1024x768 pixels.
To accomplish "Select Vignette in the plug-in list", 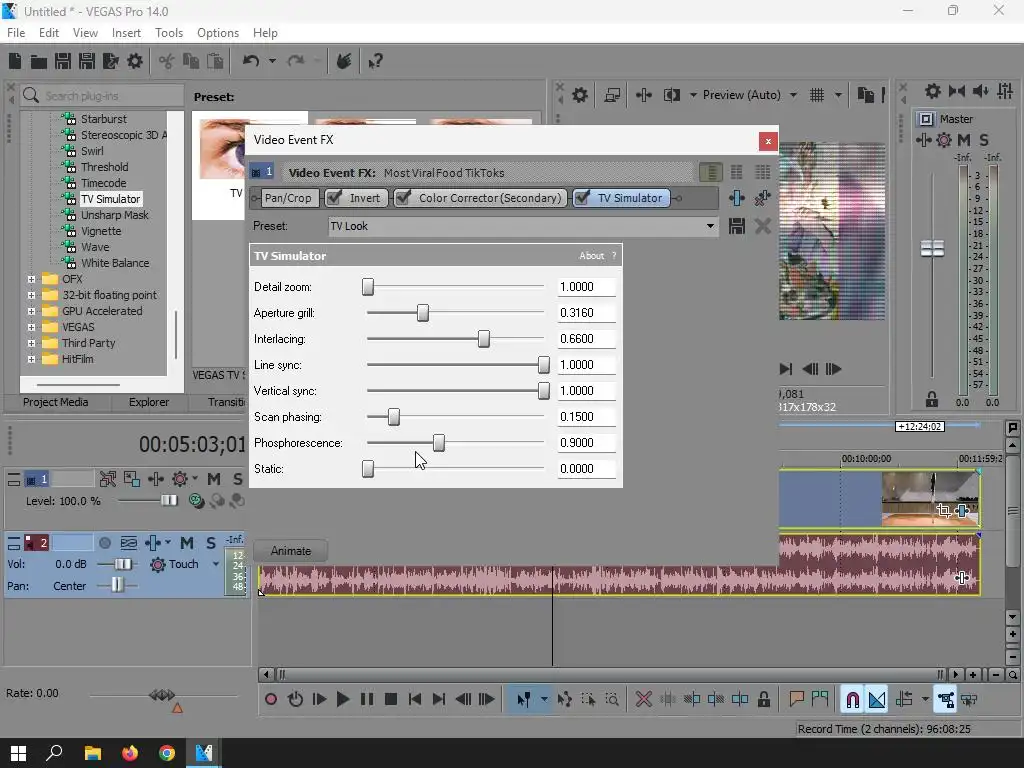I will point(101,231).
